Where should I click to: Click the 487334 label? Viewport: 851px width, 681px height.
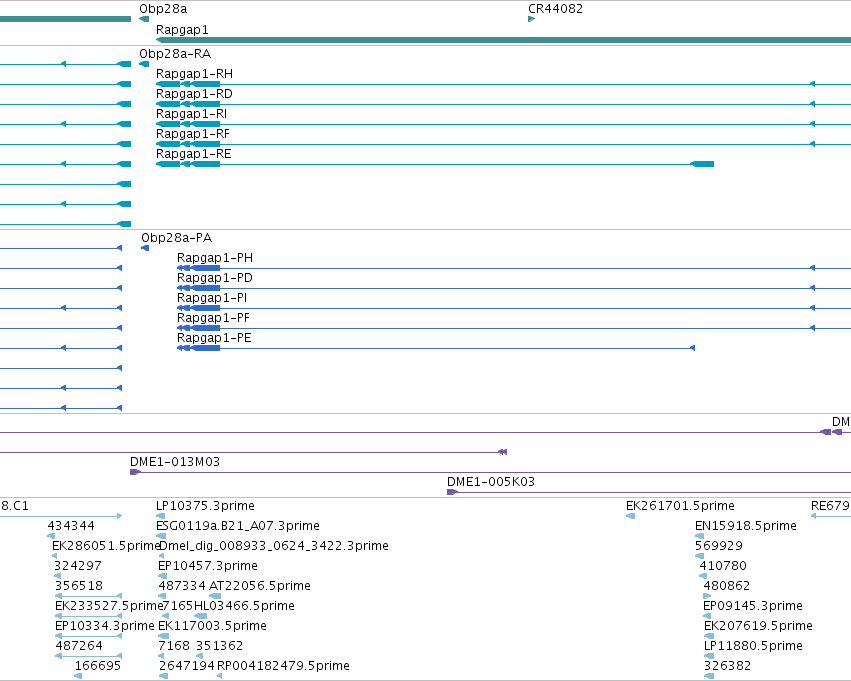182,586
